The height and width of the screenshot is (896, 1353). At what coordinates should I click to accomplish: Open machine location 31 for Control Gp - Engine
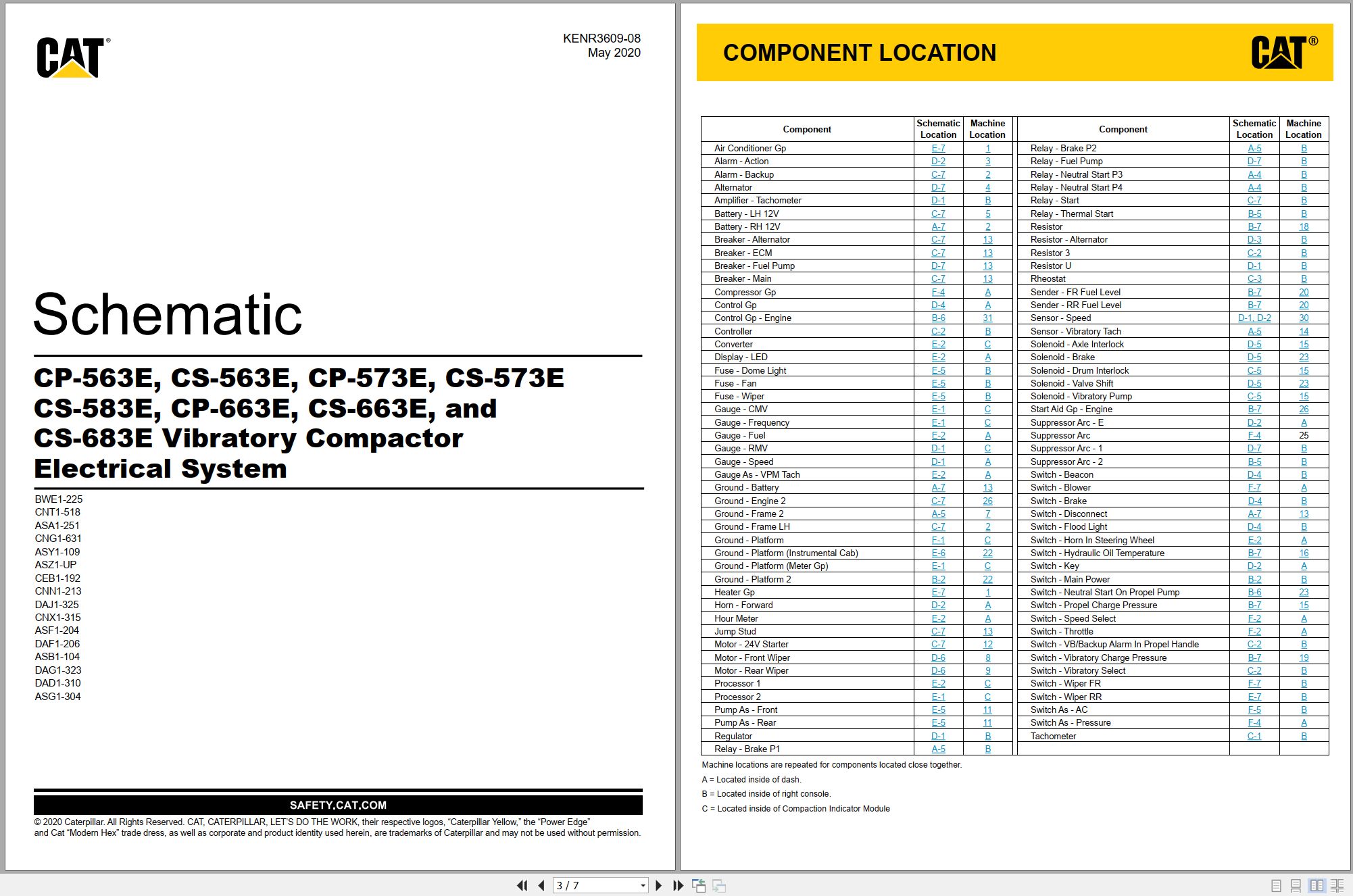point(987,318)
